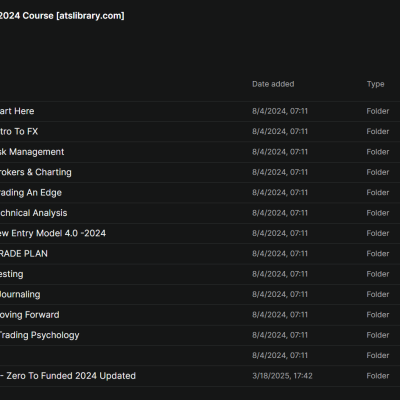This screenshot has width=400, height=400.
Task: Select the 'RADE PLAN' folder
Action: click(200, 253)
